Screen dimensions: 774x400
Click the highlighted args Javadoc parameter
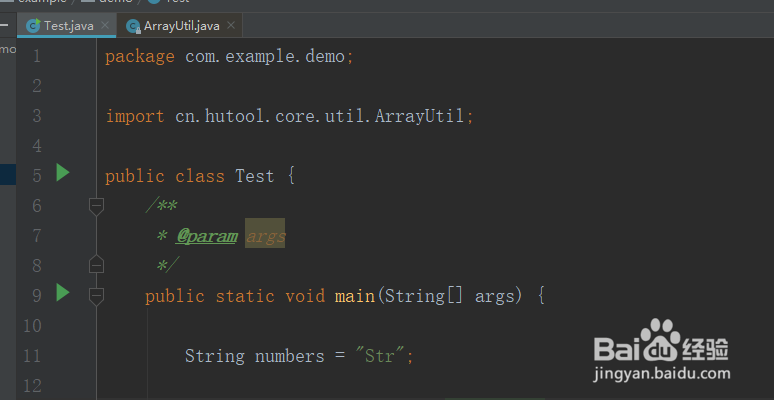coord(265,236)
